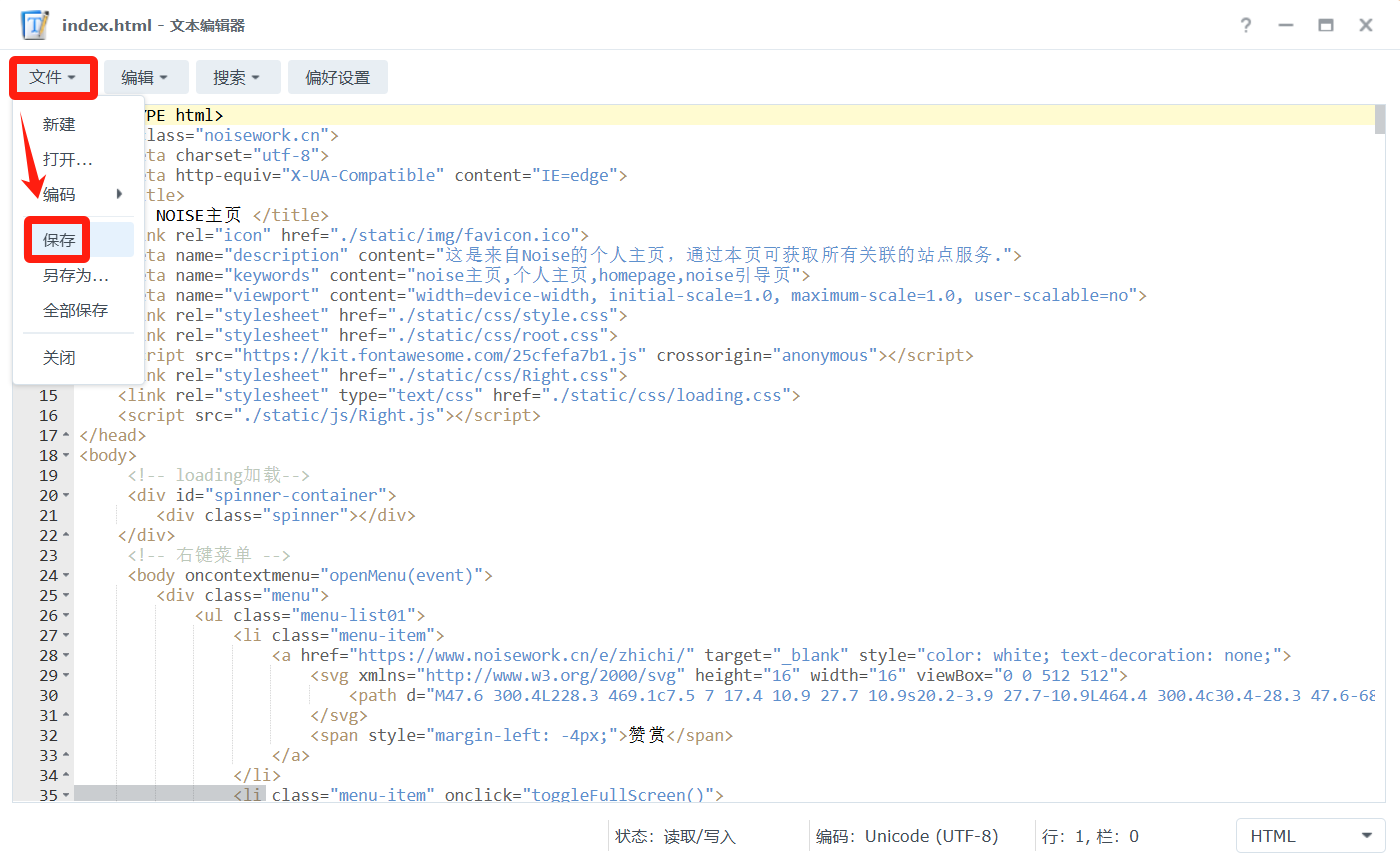Screen dimensions: 1400x866
Task: Click the text editor app icon
Action: (35, 25)
